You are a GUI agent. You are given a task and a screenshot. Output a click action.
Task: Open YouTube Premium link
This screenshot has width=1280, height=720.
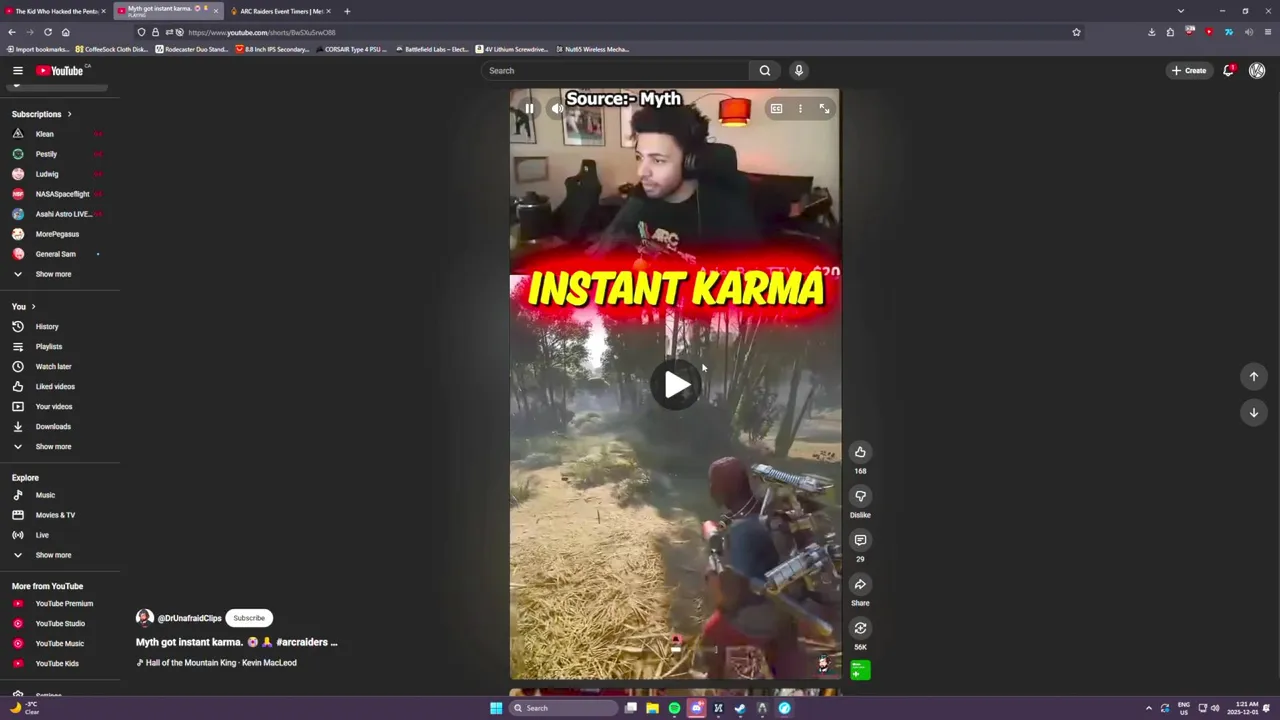pos(64,604)
